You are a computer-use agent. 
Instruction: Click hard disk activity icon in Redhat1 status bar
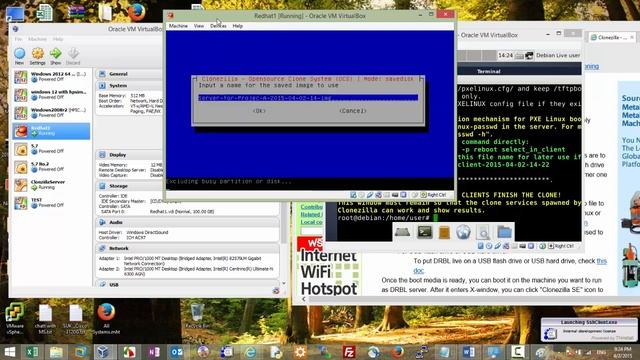(353, 195)
